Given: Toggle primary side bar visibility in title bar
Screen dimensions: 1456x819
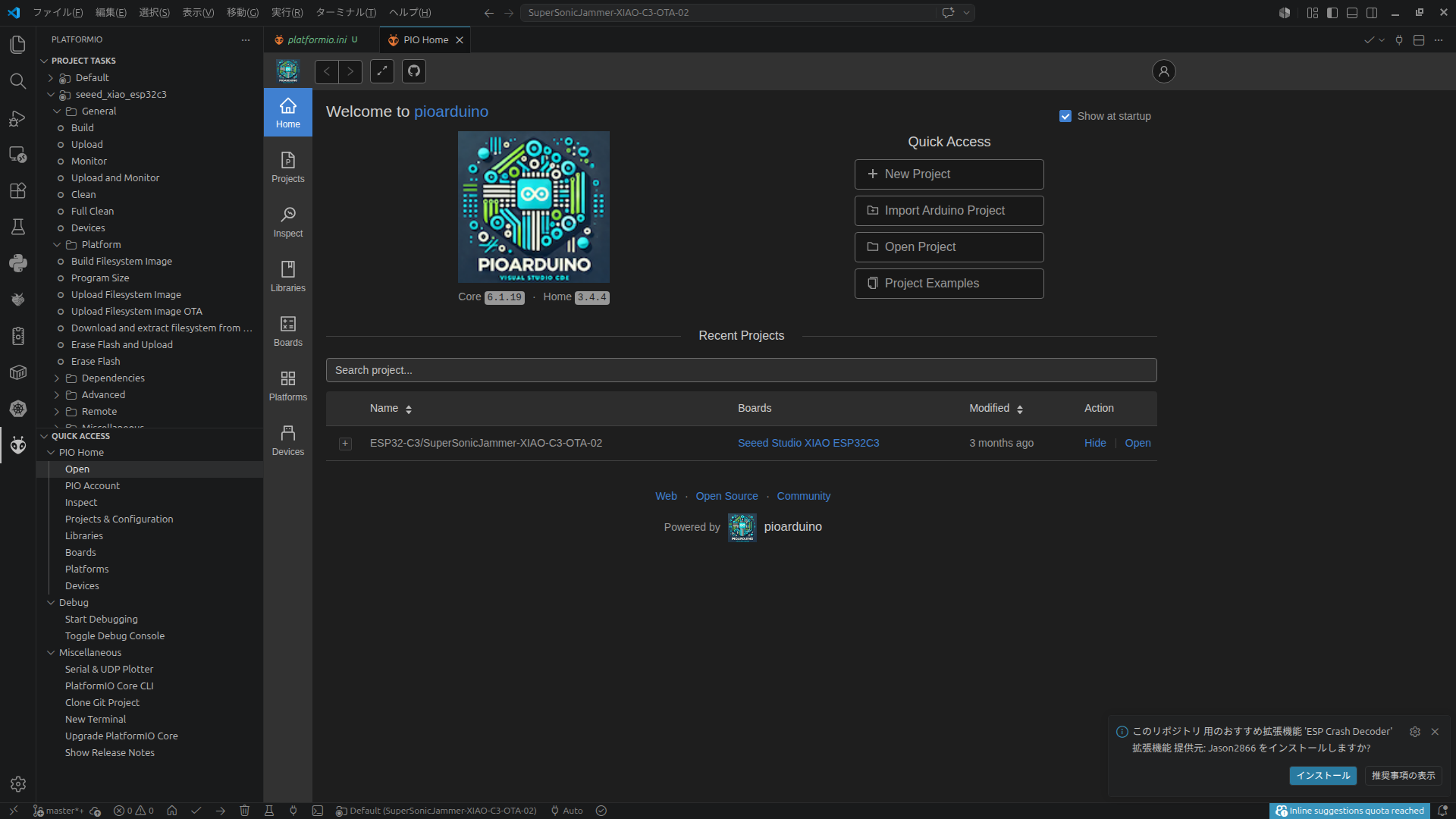Looking at the screenshot, I should [x=1332, y=13].
